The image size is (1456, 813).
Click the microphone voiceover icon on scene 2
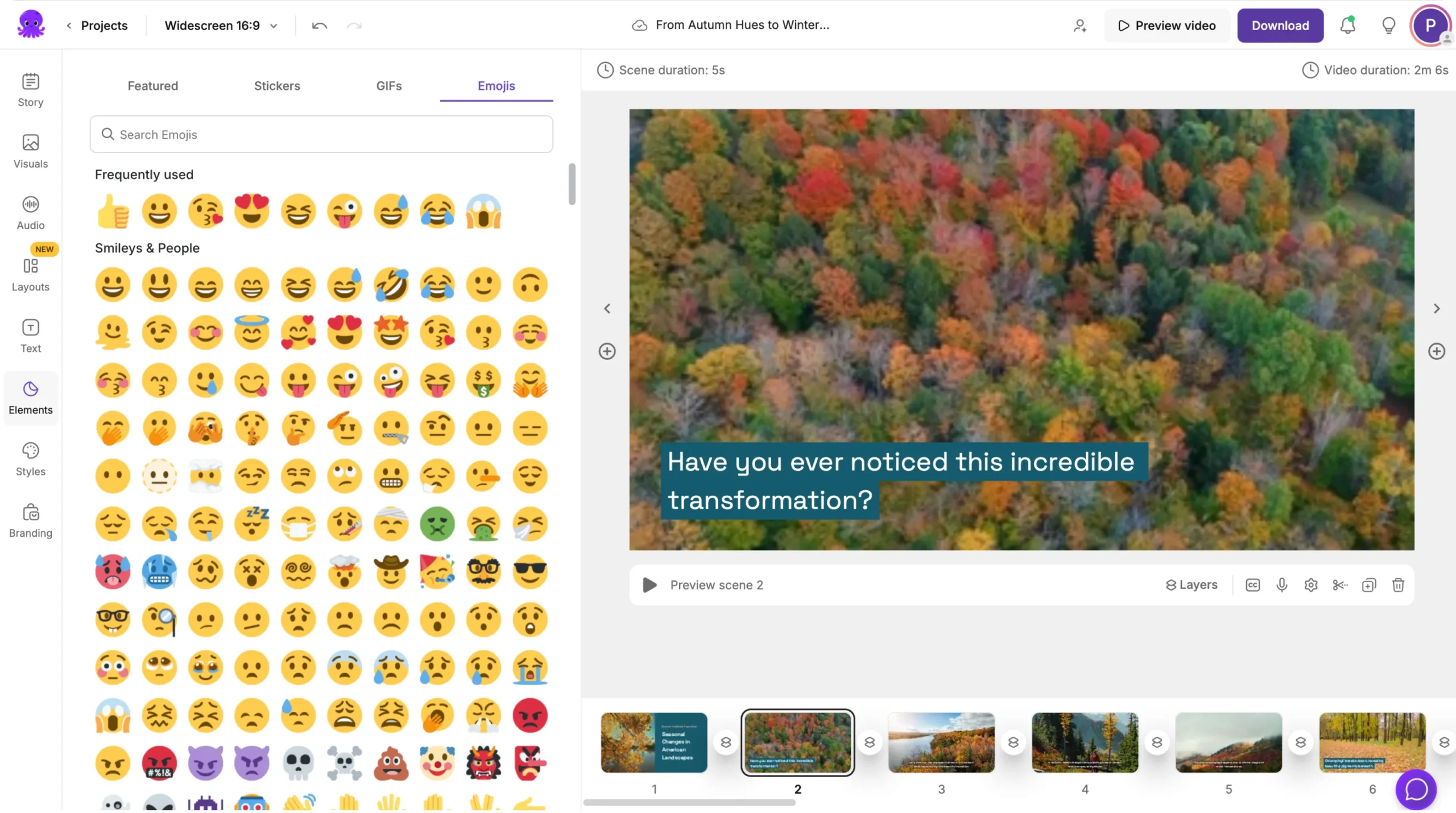1281,584
